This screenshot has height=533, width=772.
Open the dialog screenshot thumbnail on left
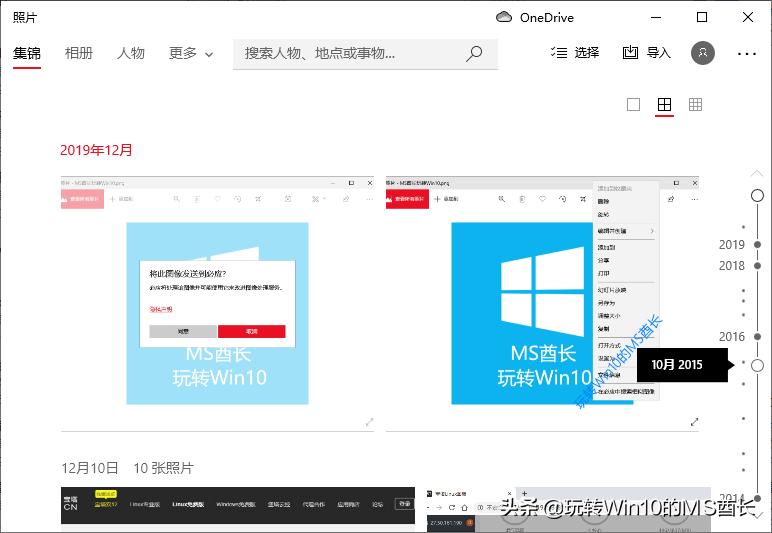pyautogui.click(x=217, y=303)
